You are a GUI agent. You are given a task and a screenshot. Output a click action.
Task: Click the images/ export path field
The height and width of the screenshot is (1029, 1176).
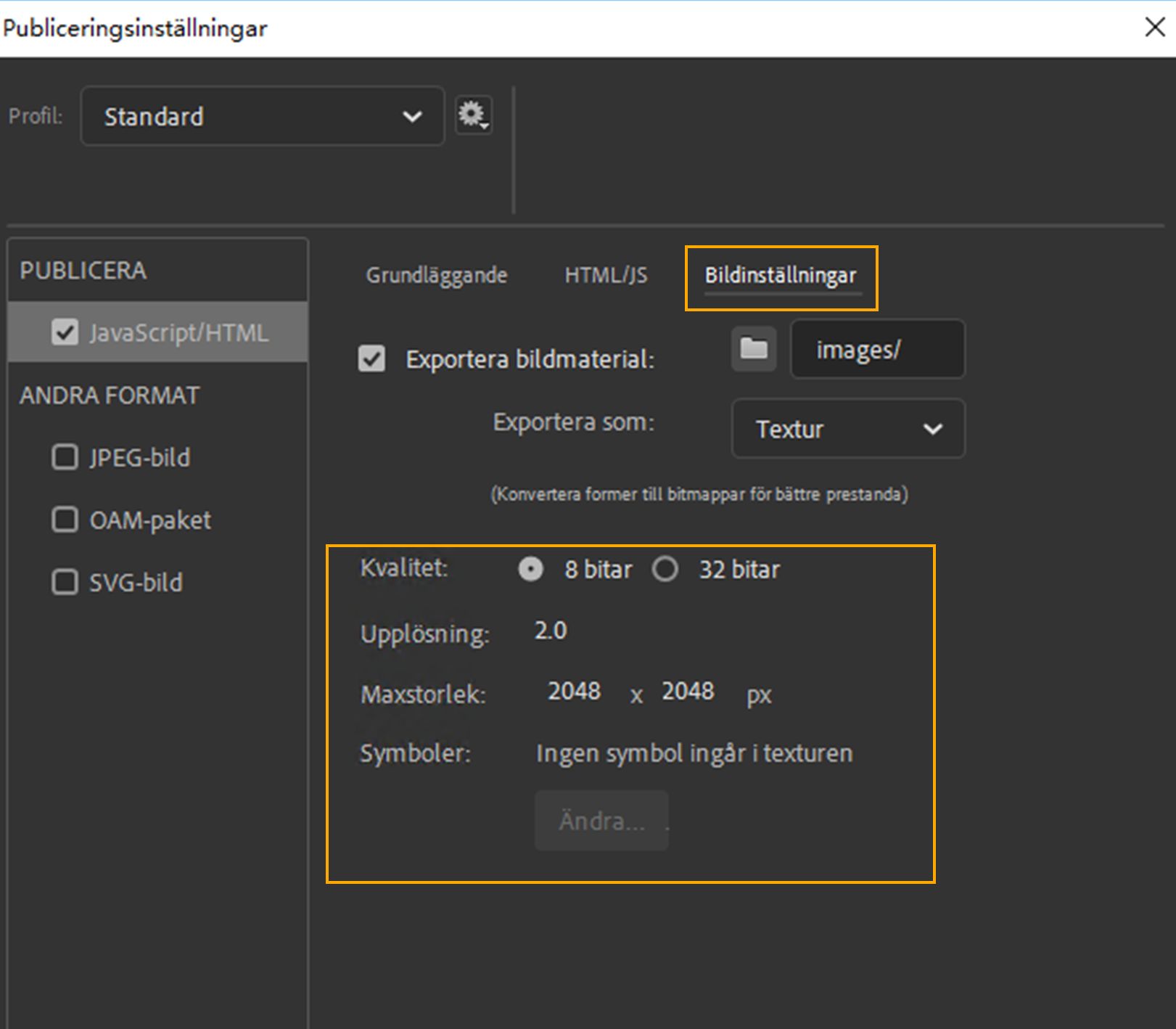coord(877,349)
